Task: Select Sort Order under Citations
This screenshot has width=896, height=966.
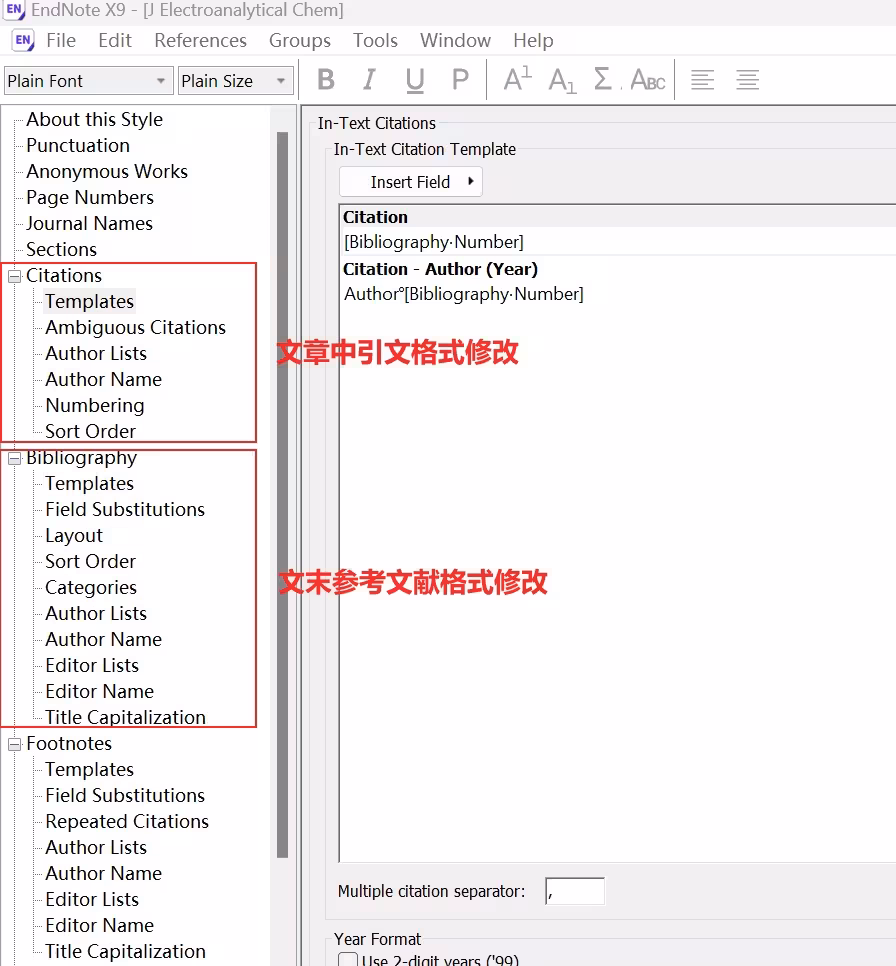Action: (x=91, y=431)
